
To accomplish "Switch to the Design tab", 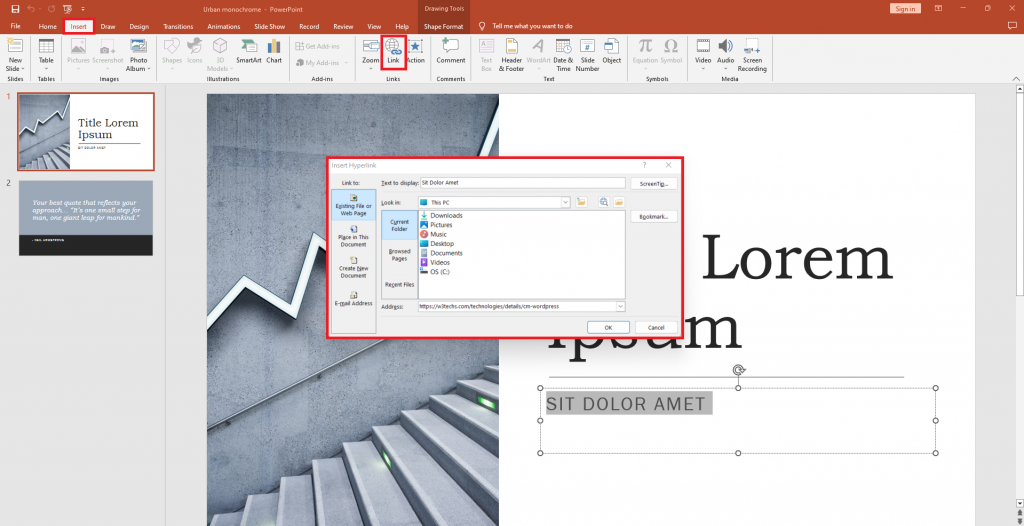I will click(139, 26).
